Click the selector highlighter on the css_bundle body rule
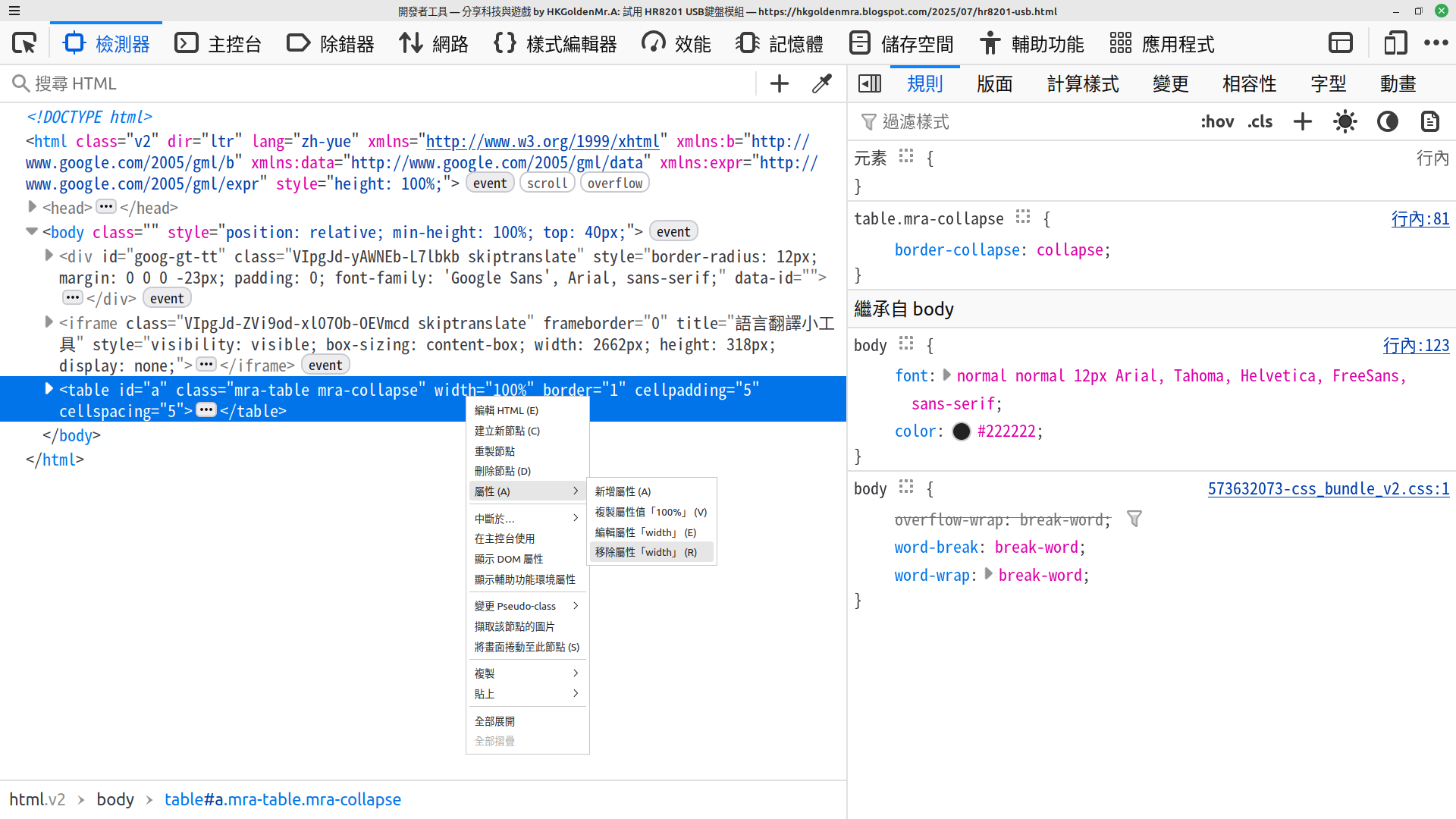The image size is (1456, 819). (906, 488)
